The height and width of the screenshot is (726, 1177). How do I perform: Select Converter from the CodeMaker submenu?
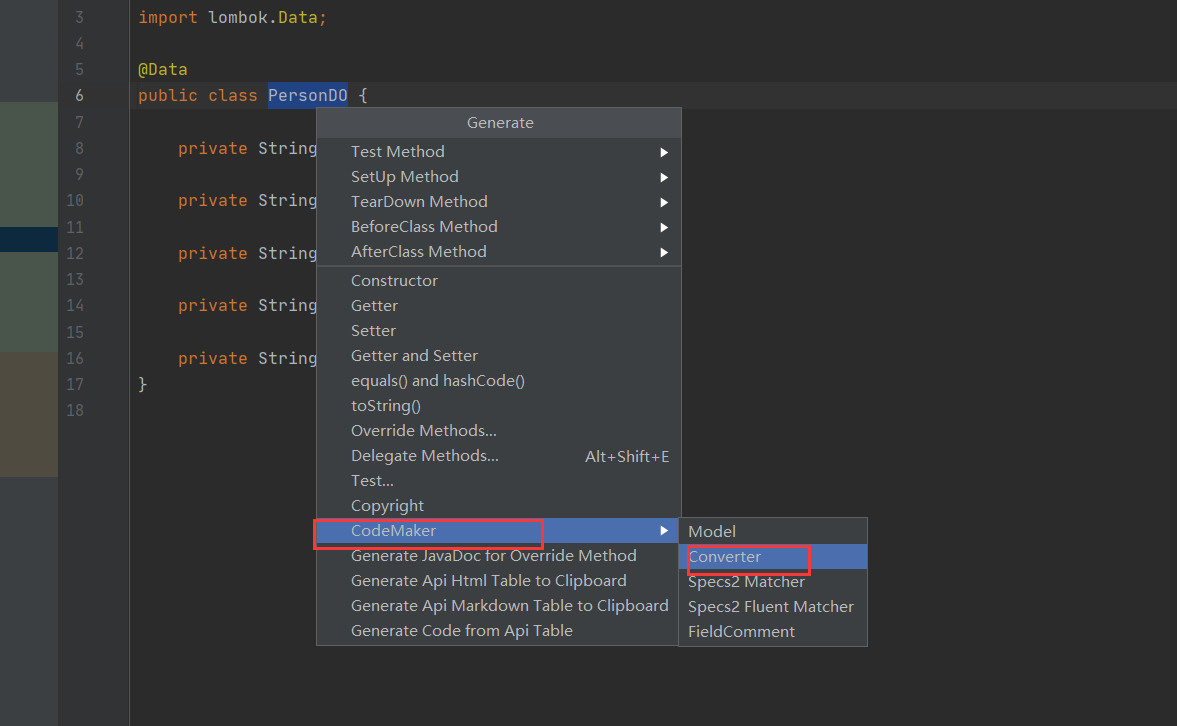tap(724, 556)
